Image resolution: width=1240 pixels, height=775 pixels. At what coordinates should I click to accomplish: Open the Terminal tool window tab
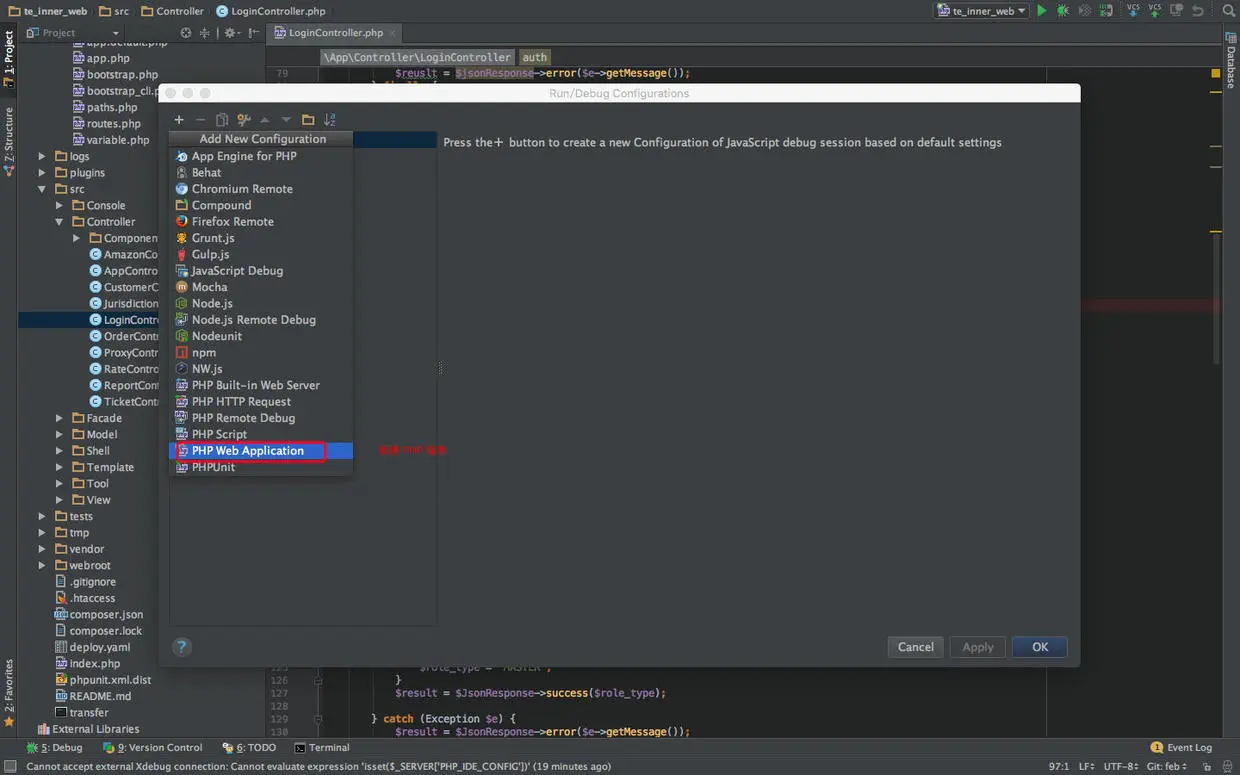coord(322,747)
